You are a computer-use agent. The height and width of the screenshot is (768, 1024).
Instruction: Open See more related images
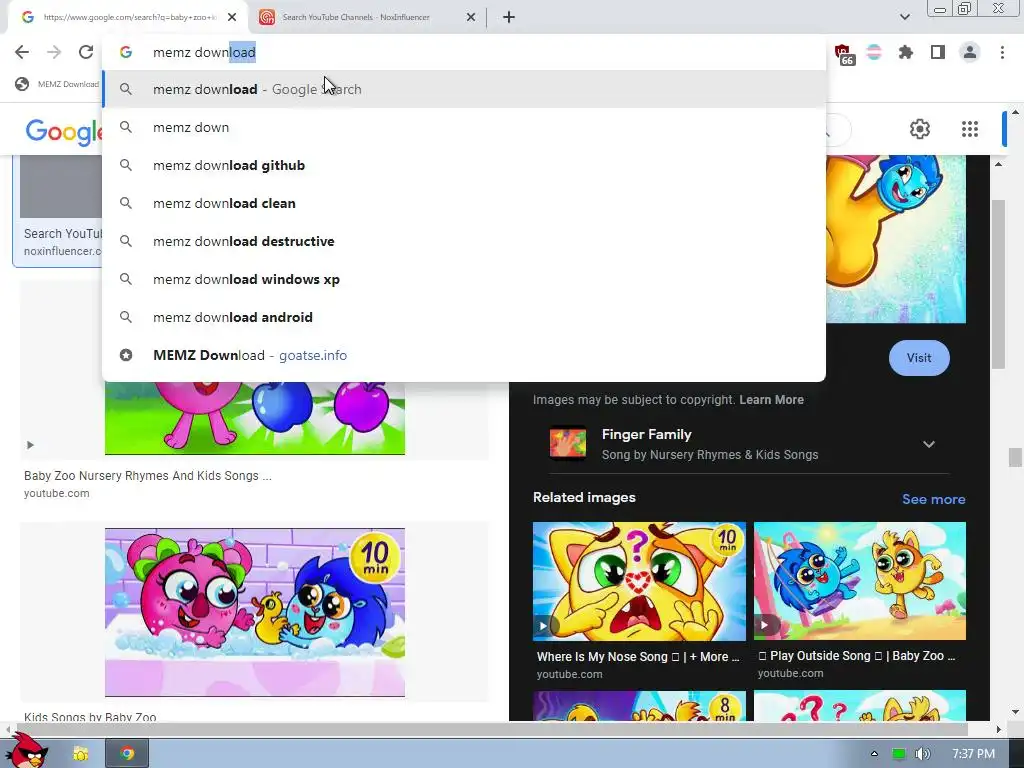click(933, 499)
